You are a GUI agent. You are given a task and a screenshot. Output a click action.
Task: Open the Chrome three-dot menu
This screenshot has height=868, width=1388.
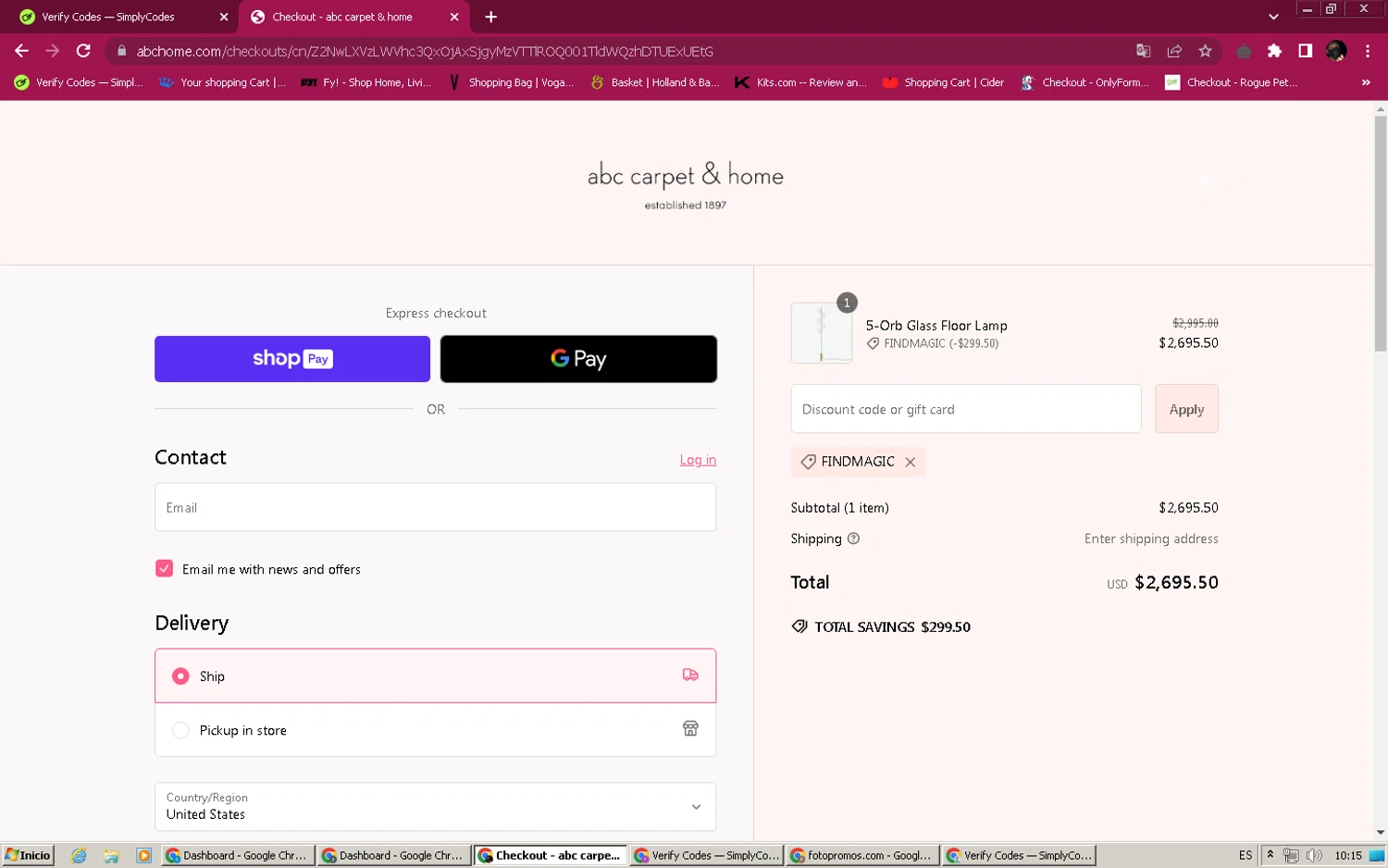point(1368,51)
